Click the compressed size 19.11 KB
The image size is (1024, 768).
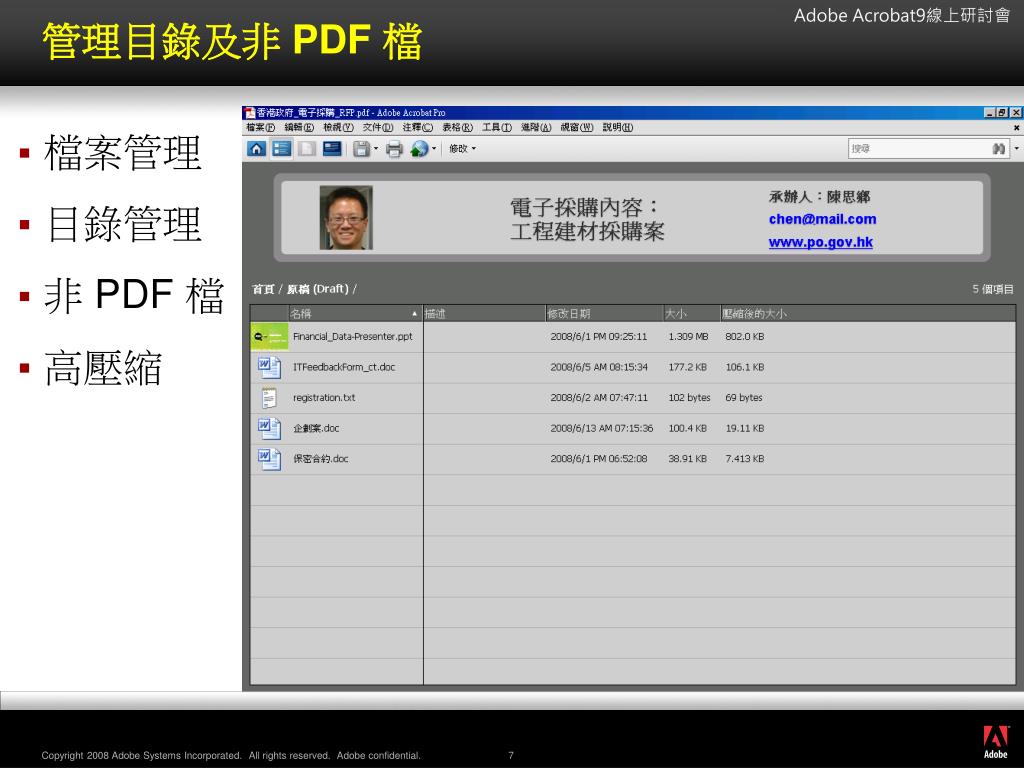[744, 428]
